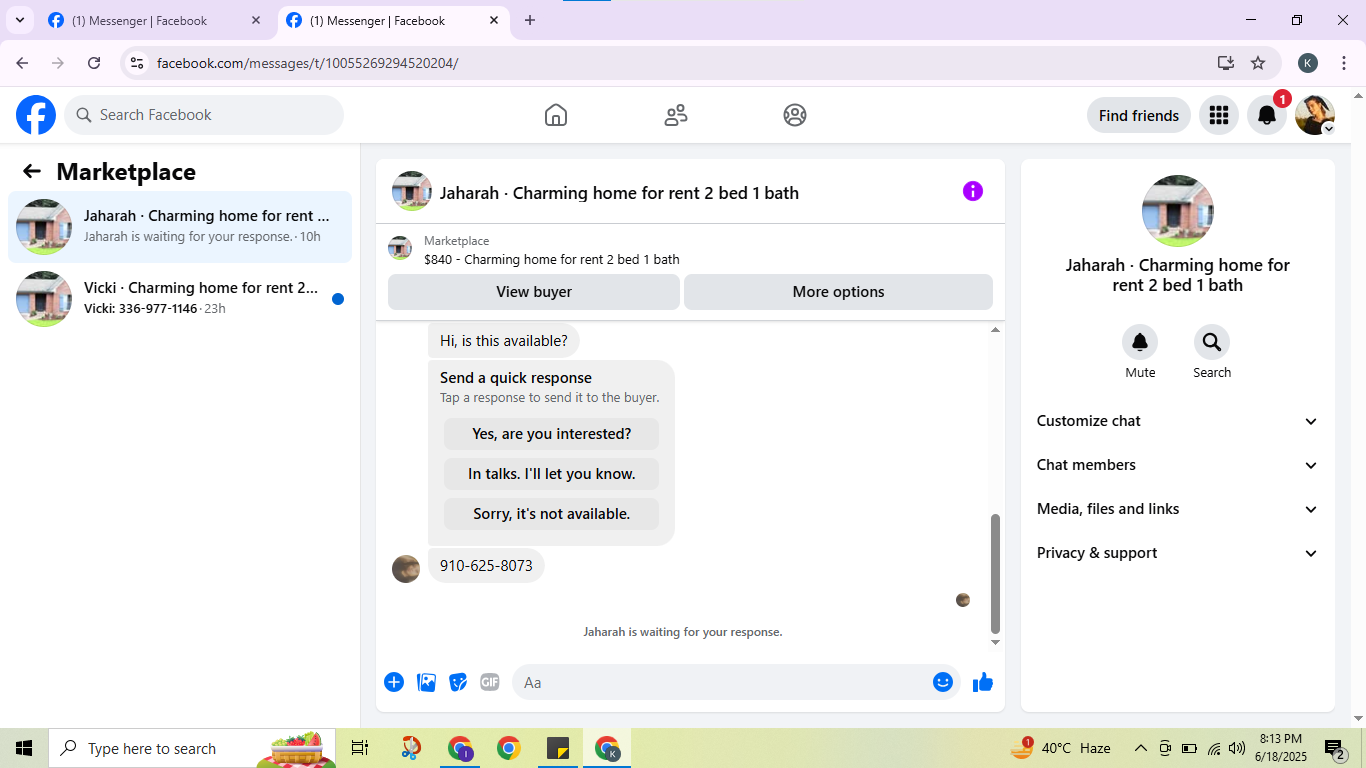The width and height of the screenshot is (1366, 768).
Task: Go to the Home feed icon
Action: (556, 115)
